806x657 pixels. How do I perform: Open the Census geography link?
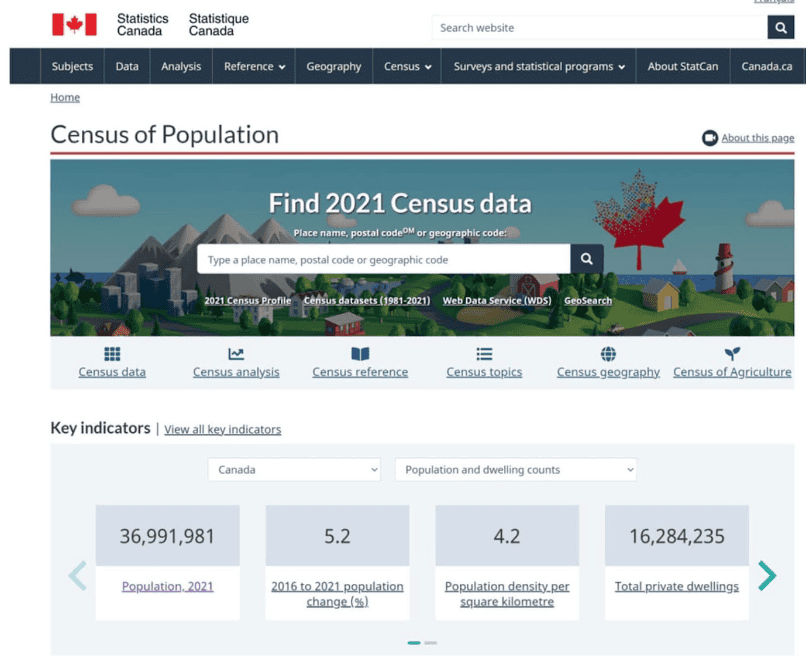tap(608, 372)
